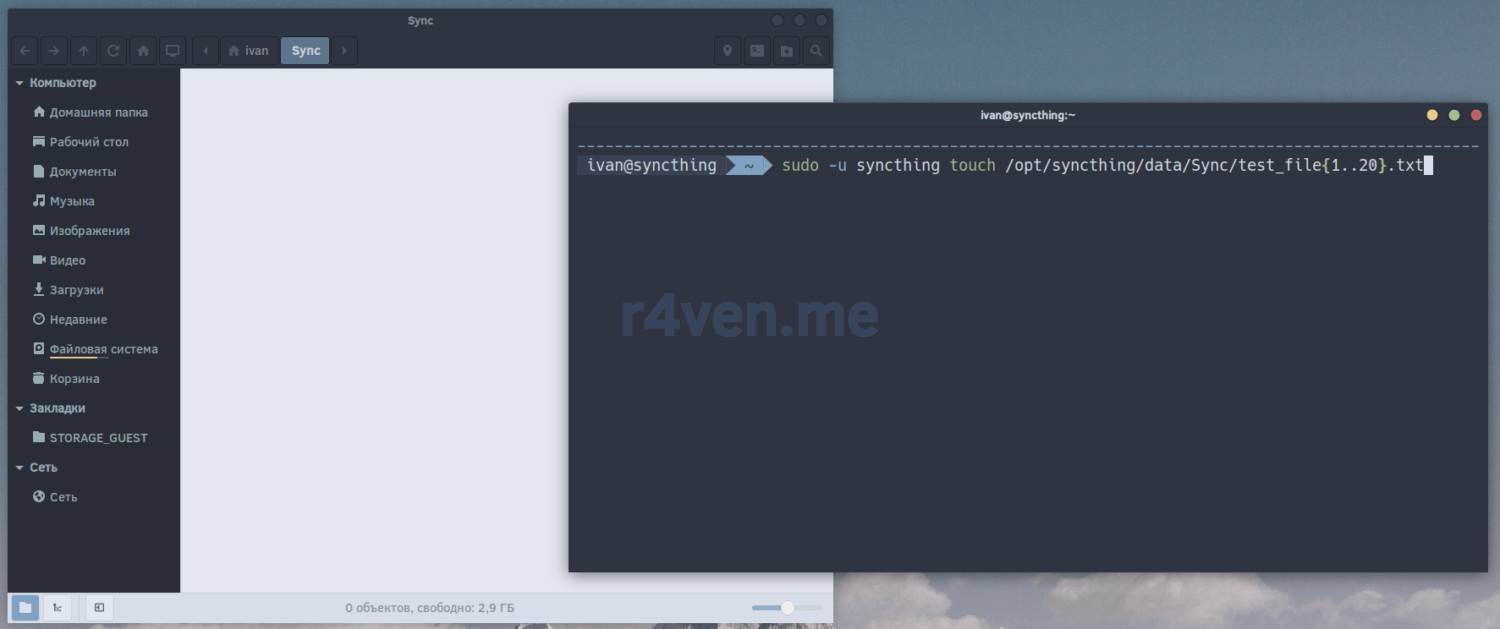Open terminal here via toolbar icon
Image resolution: width=1500 pixels, height=629 pixels.
[x=757, y=51]
